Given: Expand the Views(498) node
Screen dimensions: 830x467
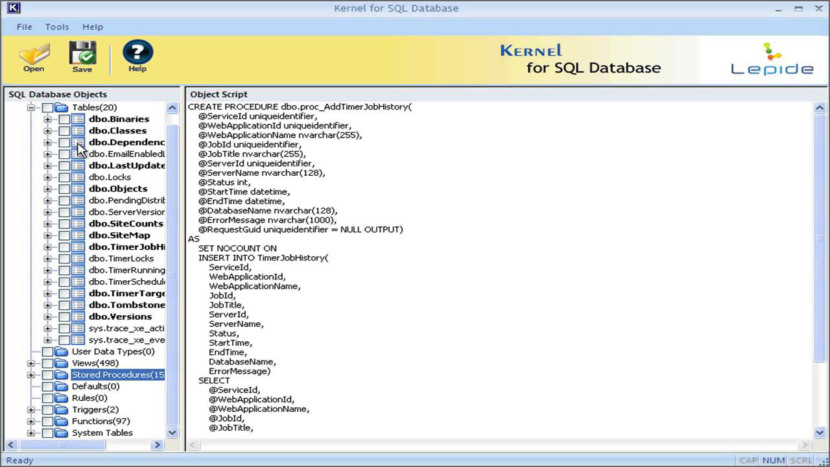Looking at the screenshot, I should click(x=31, y=363).
